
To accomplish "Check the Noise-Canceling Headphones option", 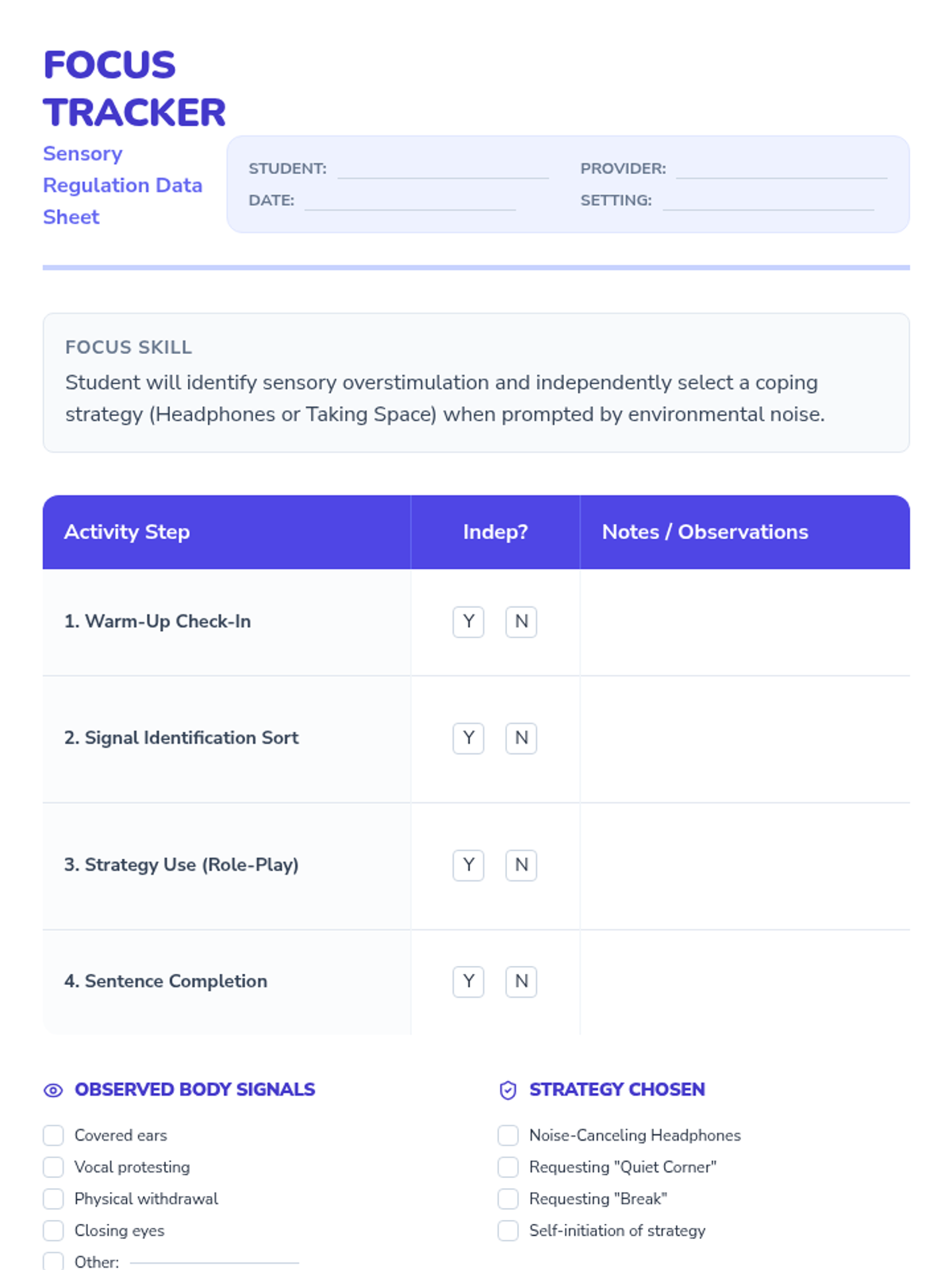I will (x=508, y=1135).
